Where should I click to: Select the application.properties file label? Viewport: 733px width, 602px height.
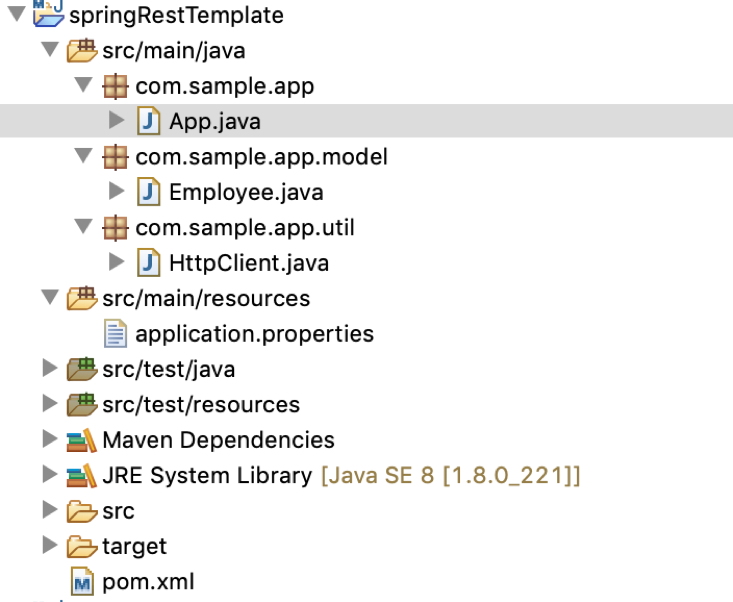point(254,334)
